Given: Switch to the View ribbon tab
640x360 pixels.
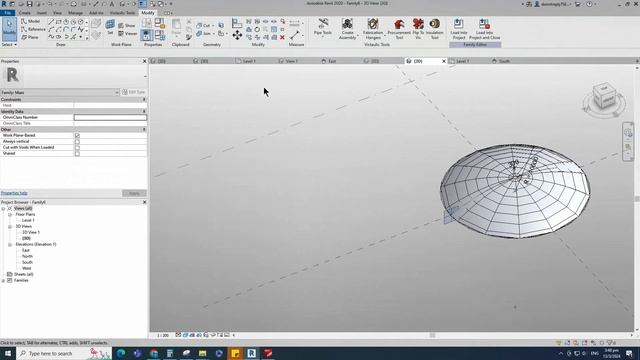Looking at the screenshot, I should click(x=57, y=13).
